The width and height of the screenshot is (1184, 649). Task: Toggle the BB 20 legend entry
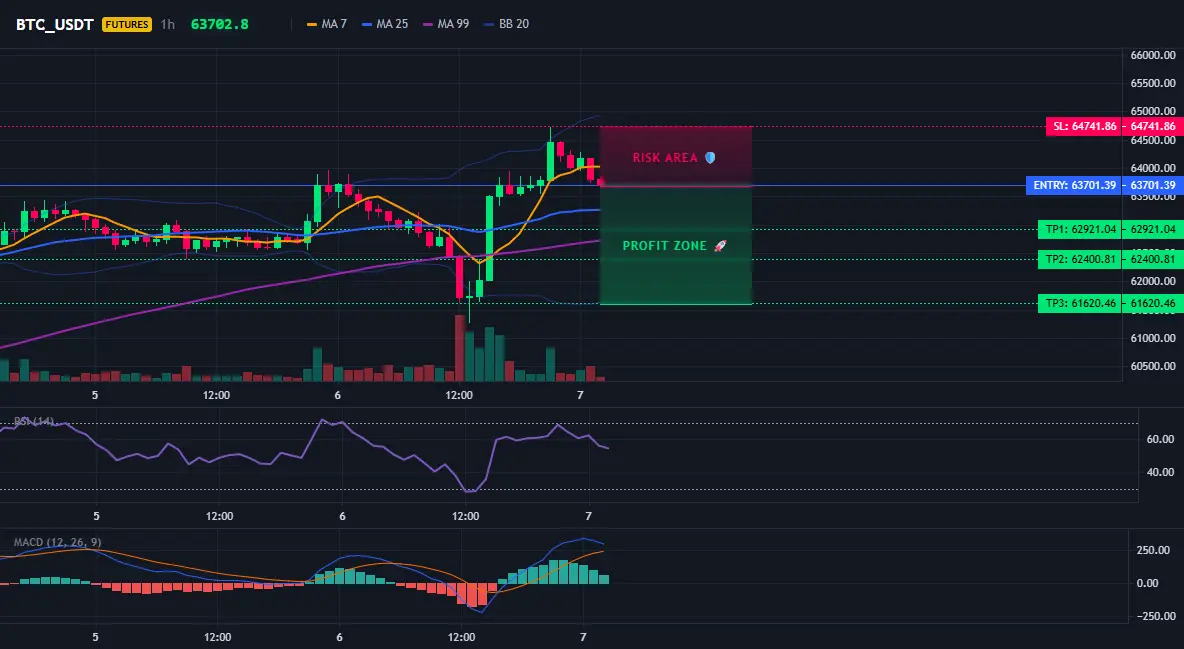tap(507, 24)
